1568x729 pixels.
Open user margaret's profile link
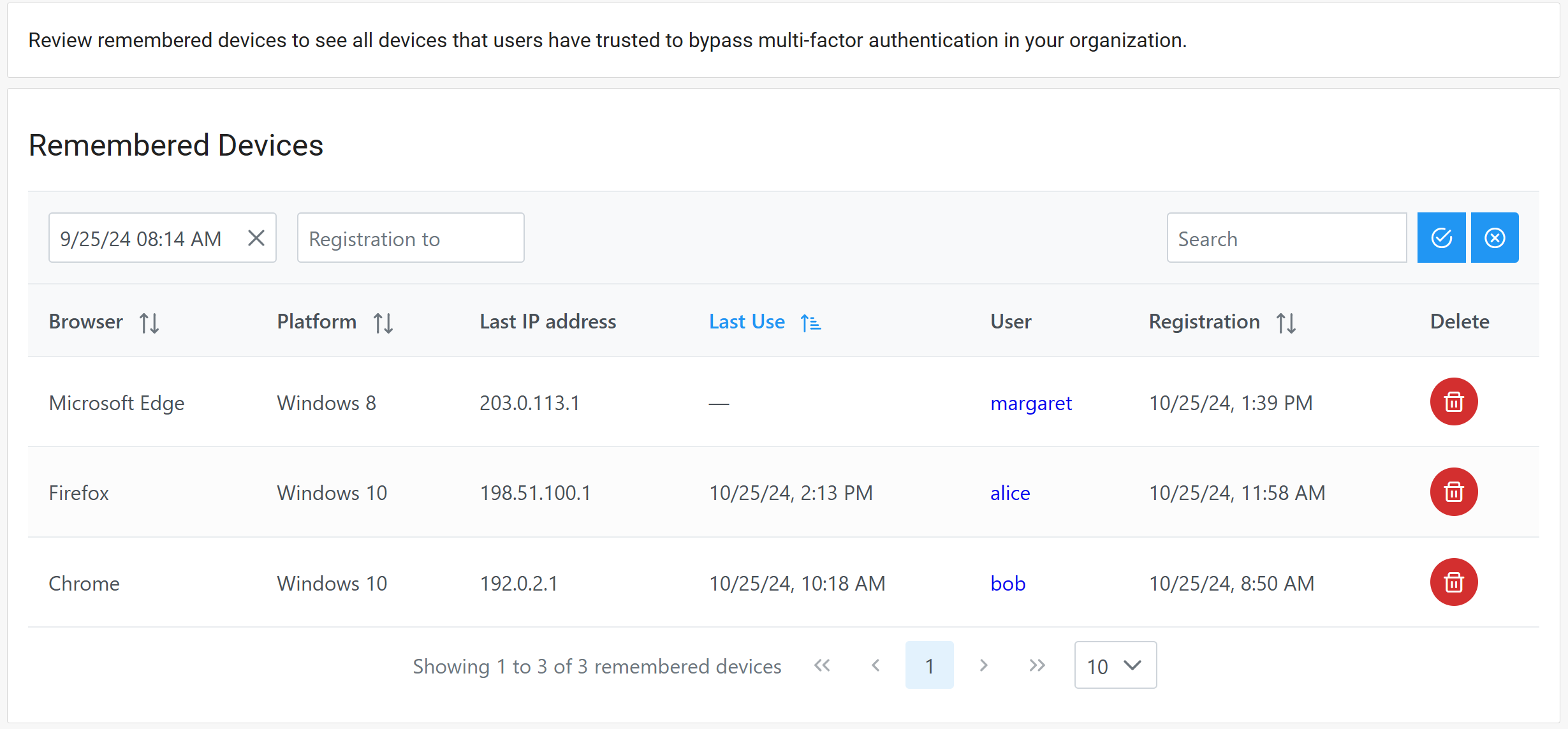coord(1030,403)
